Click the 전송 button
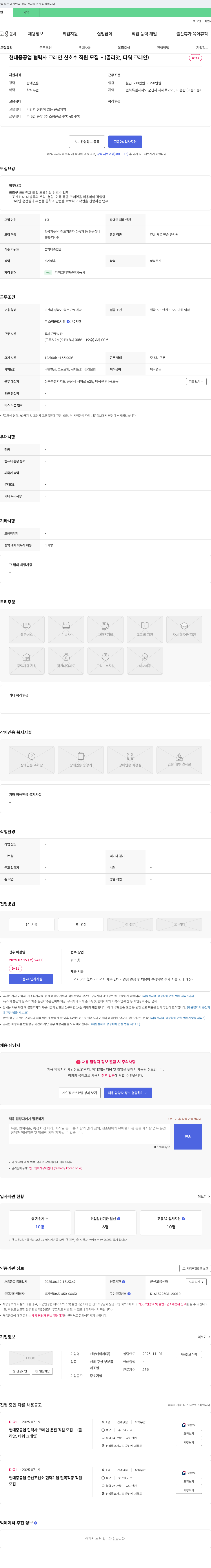The image size is (211, 1568). coord(188,1136)
